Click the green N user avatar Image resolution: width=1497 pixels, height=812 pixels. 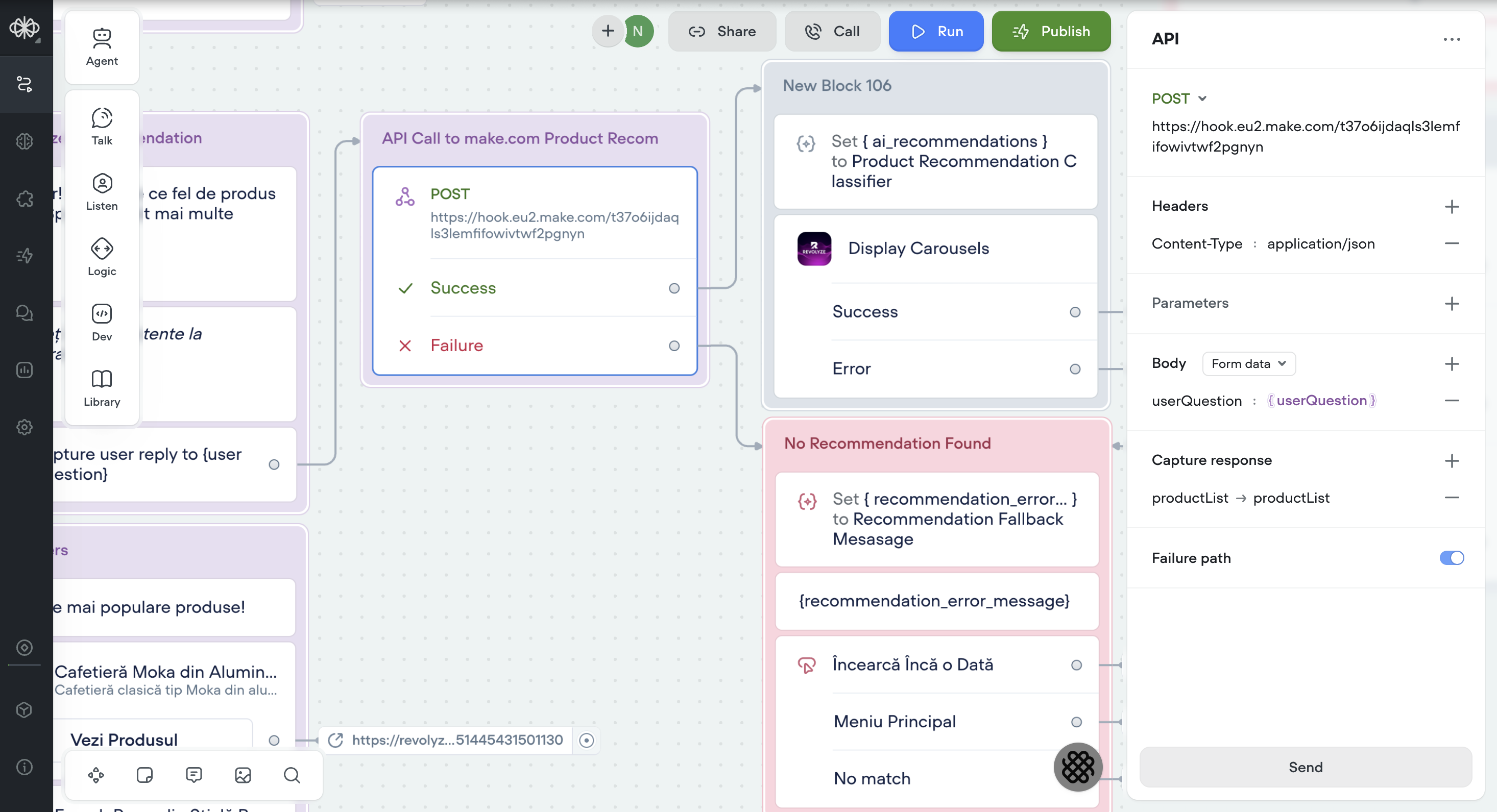coord(638,31)
